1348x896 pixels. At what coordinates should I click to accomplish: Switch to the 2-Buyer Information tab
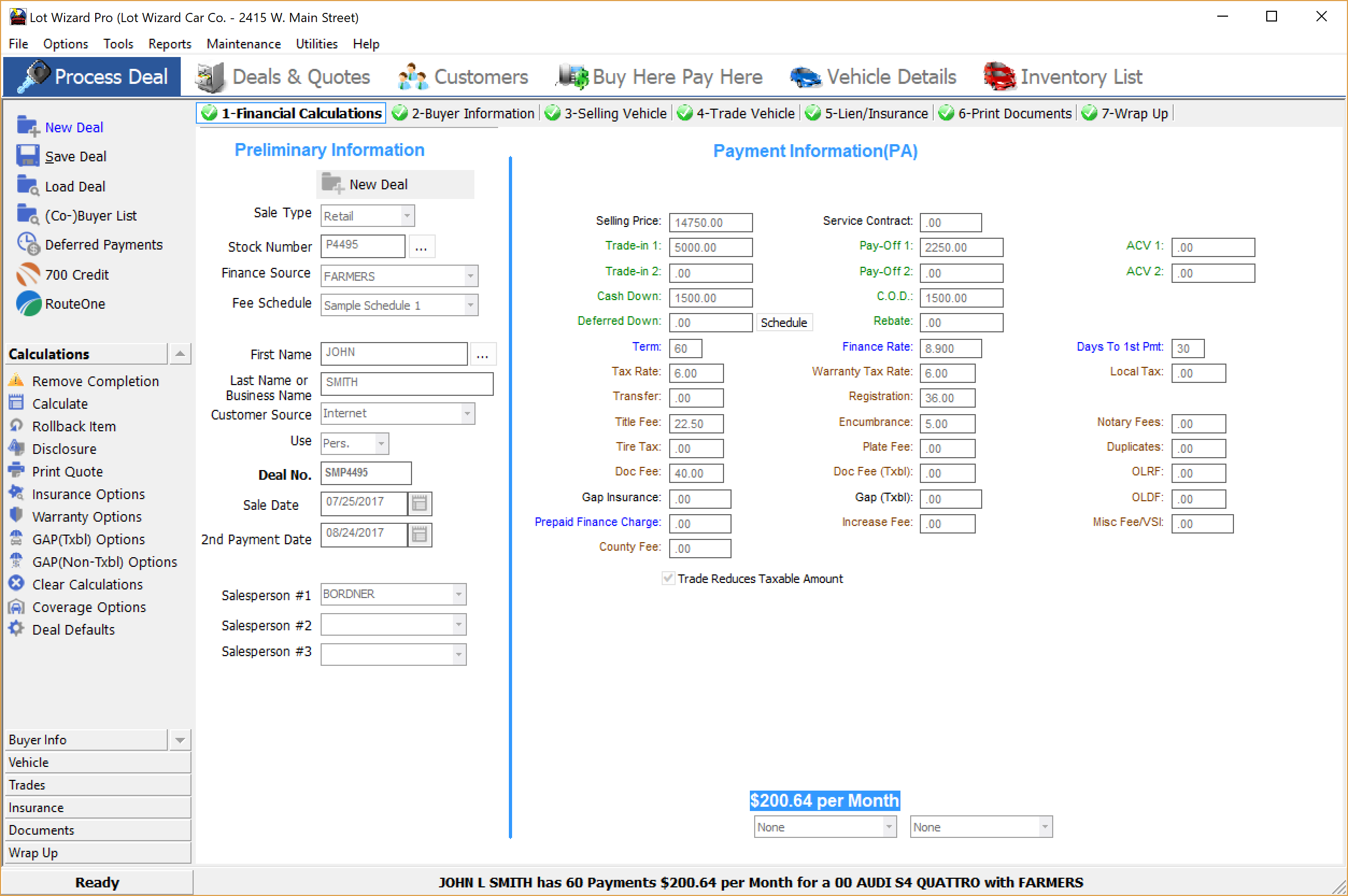coord(464,113)
